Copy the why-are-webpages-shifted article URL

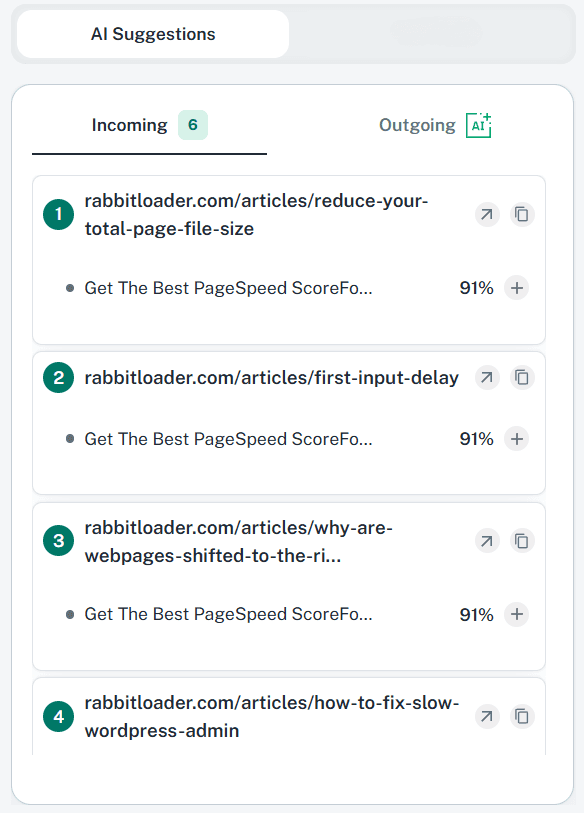522,541
